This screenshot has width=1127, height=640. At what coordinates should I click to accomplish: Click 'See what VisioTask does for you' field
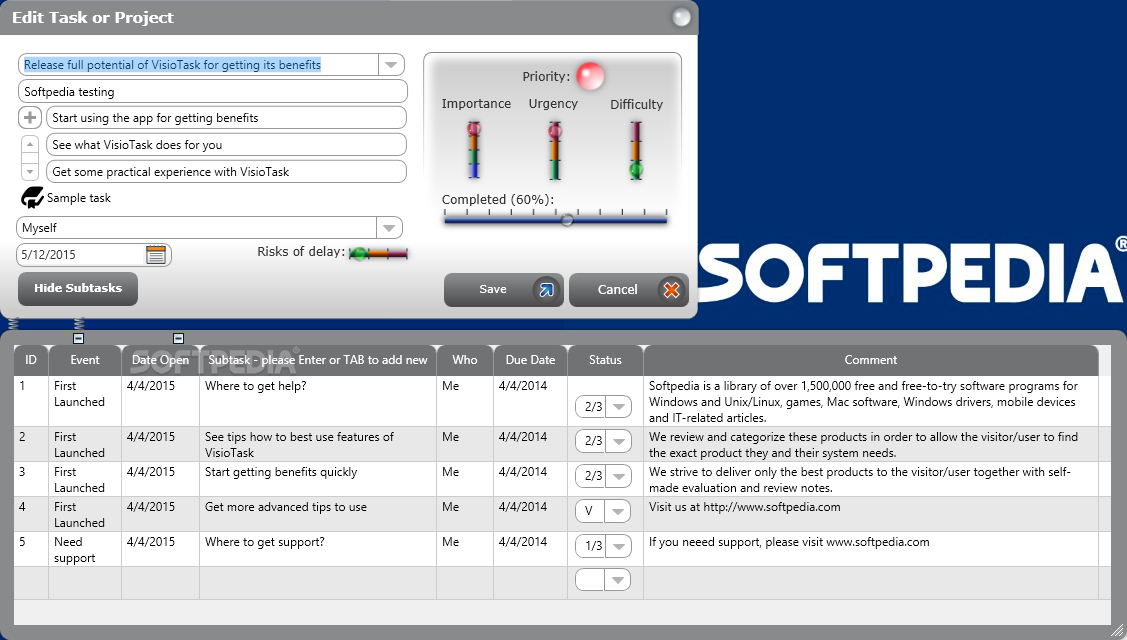226,145
